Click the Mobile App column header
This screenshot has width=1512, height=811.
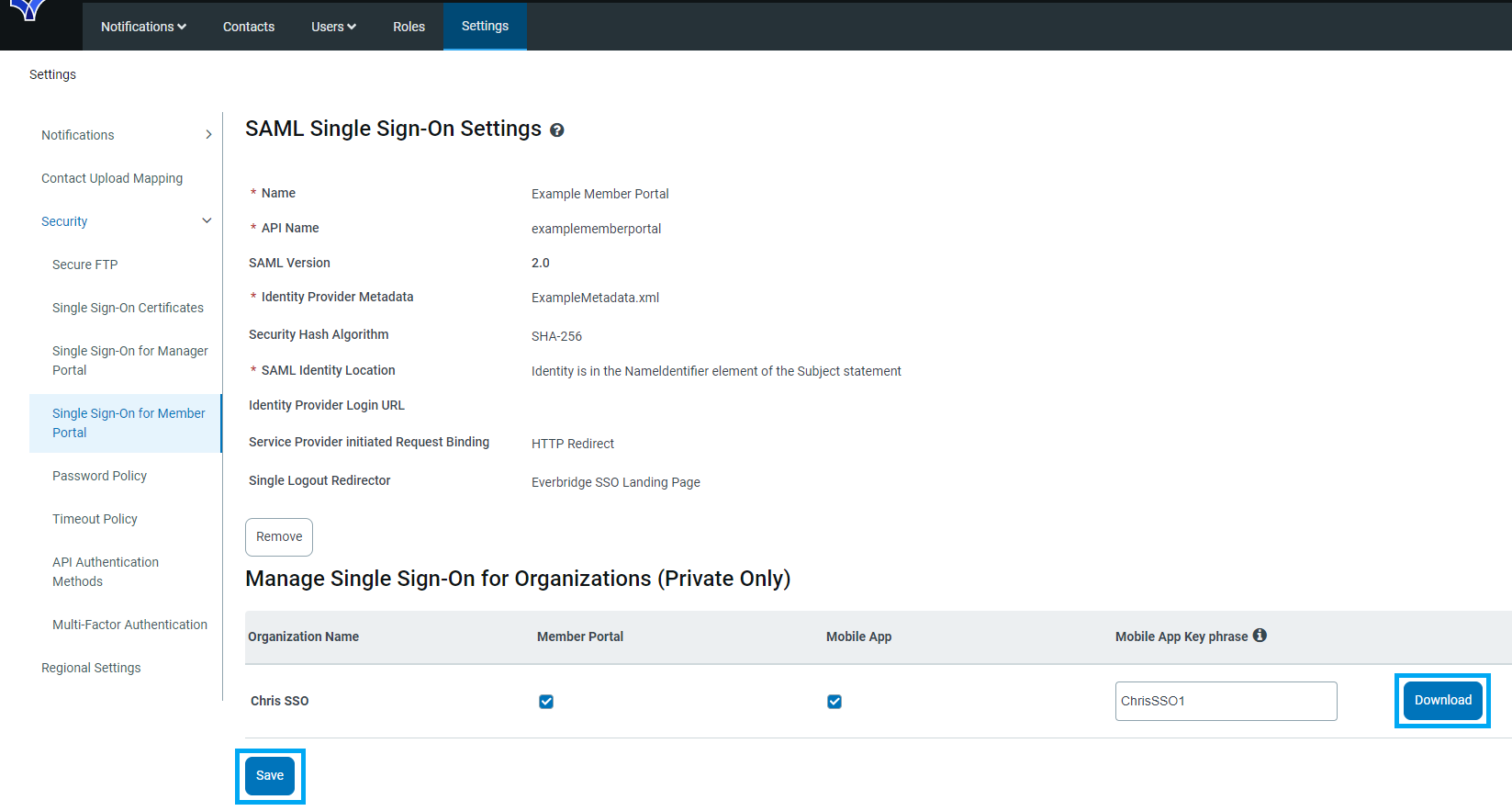pyautogui.click(x=858, y=636)
